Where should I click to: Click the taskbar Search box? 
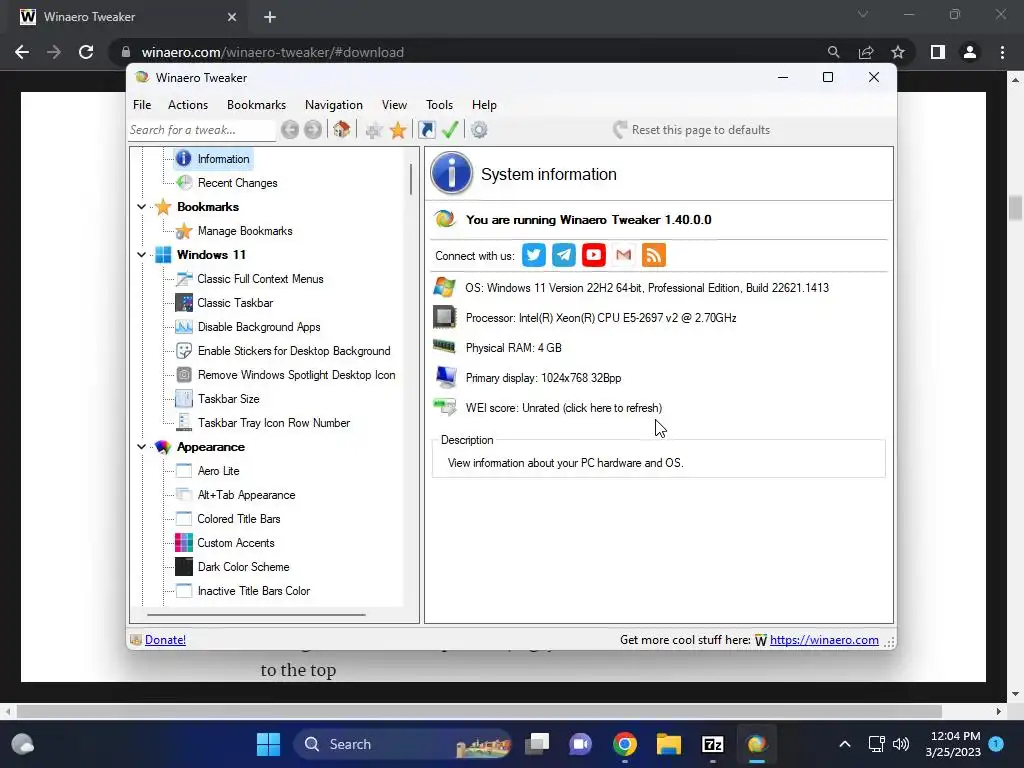coord(403,744)
